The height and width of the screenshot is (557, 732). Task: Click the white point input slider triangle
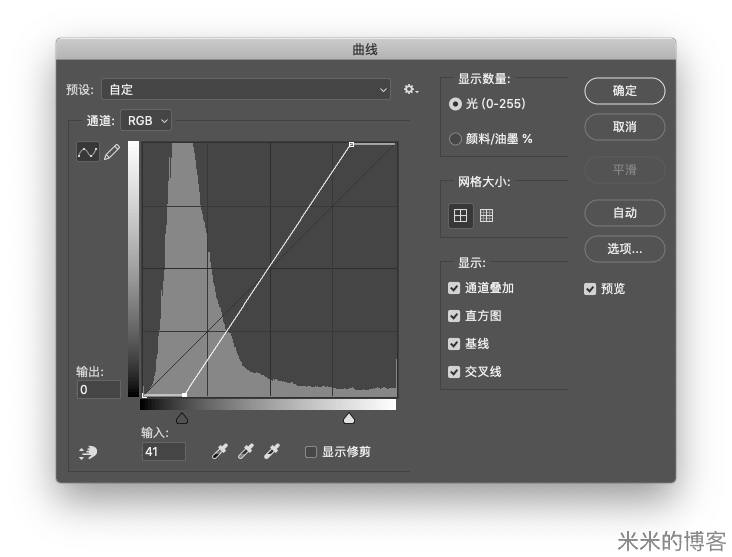coord(349,418)
